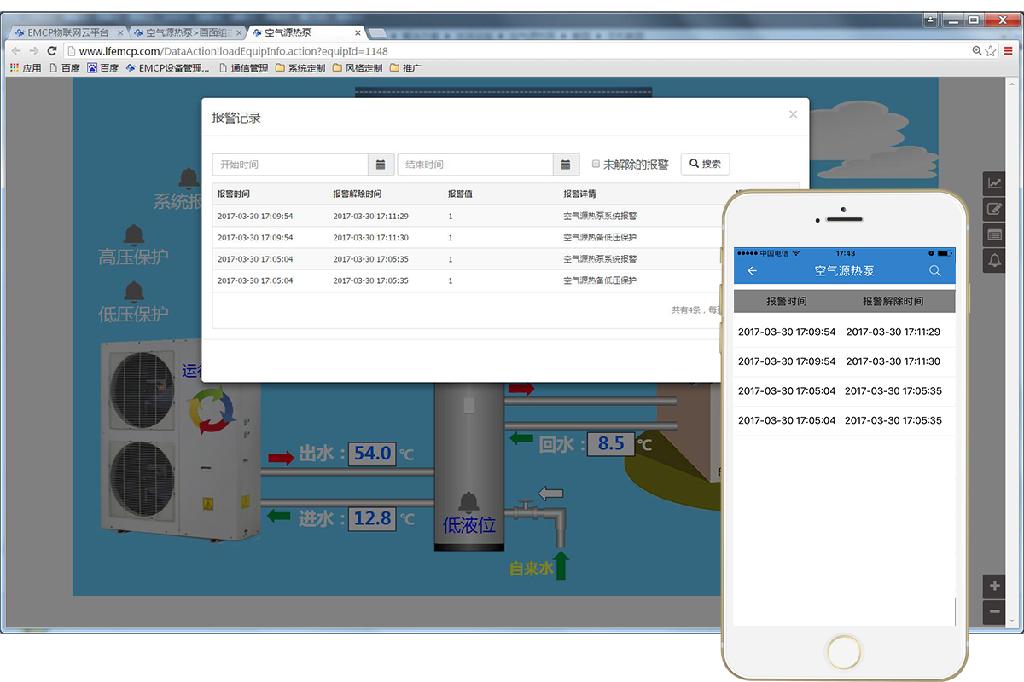Image resolution: width=1024 pixels, height=682 pixels.
Task: Enable the 未解除的报警 checkbox
Action: (x=596, y=164)
